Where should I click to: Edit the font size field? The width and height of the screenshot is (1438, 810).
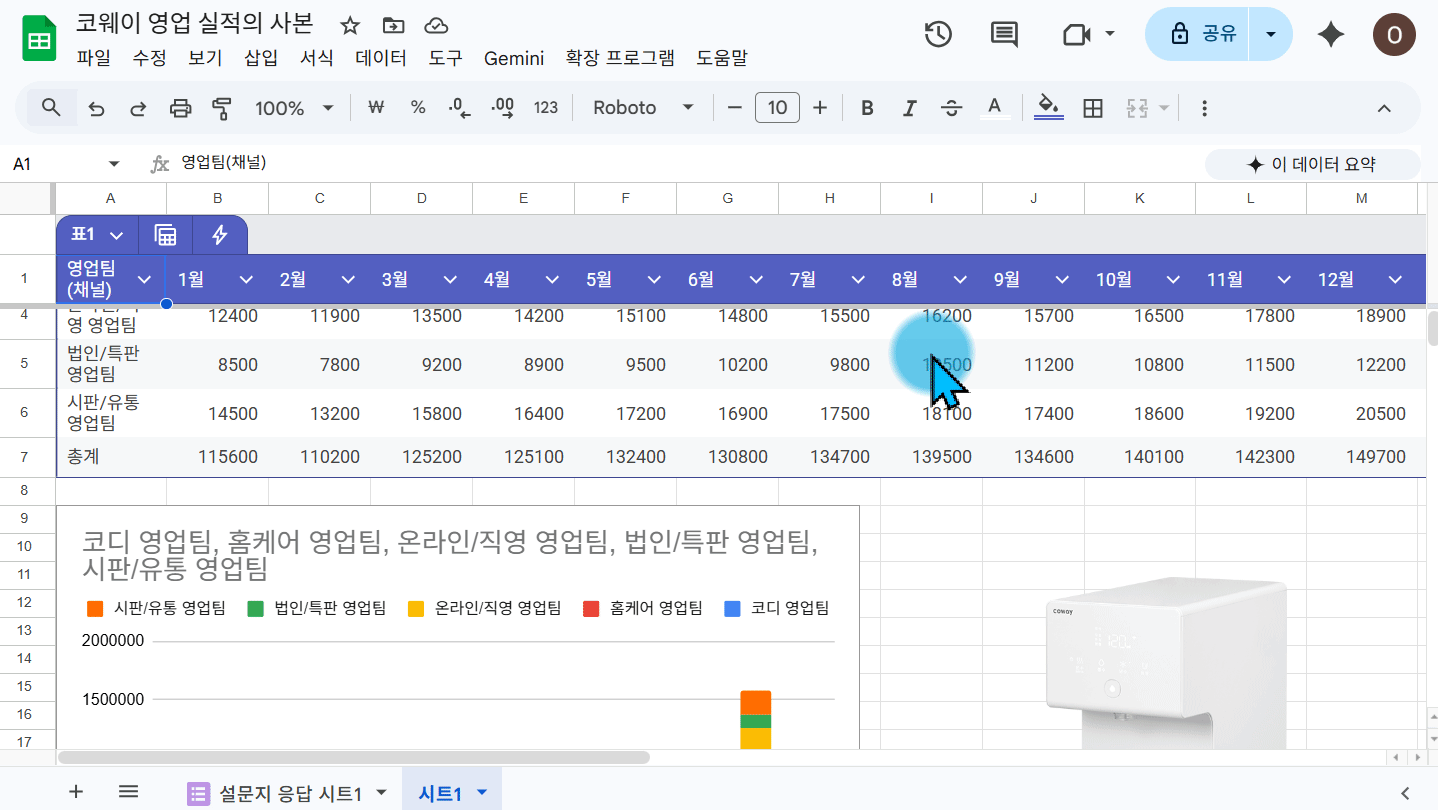[x=778, y=108]
